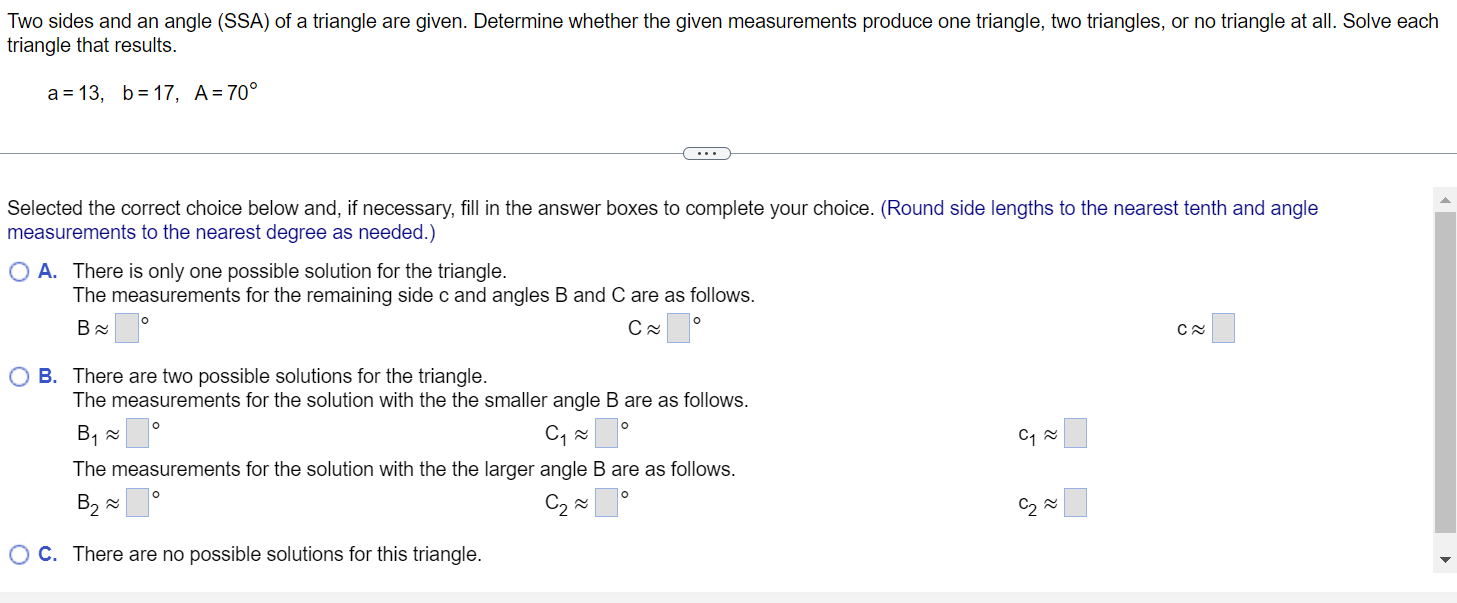
Task: Click the input box for B2
Action: pos(137,502)
